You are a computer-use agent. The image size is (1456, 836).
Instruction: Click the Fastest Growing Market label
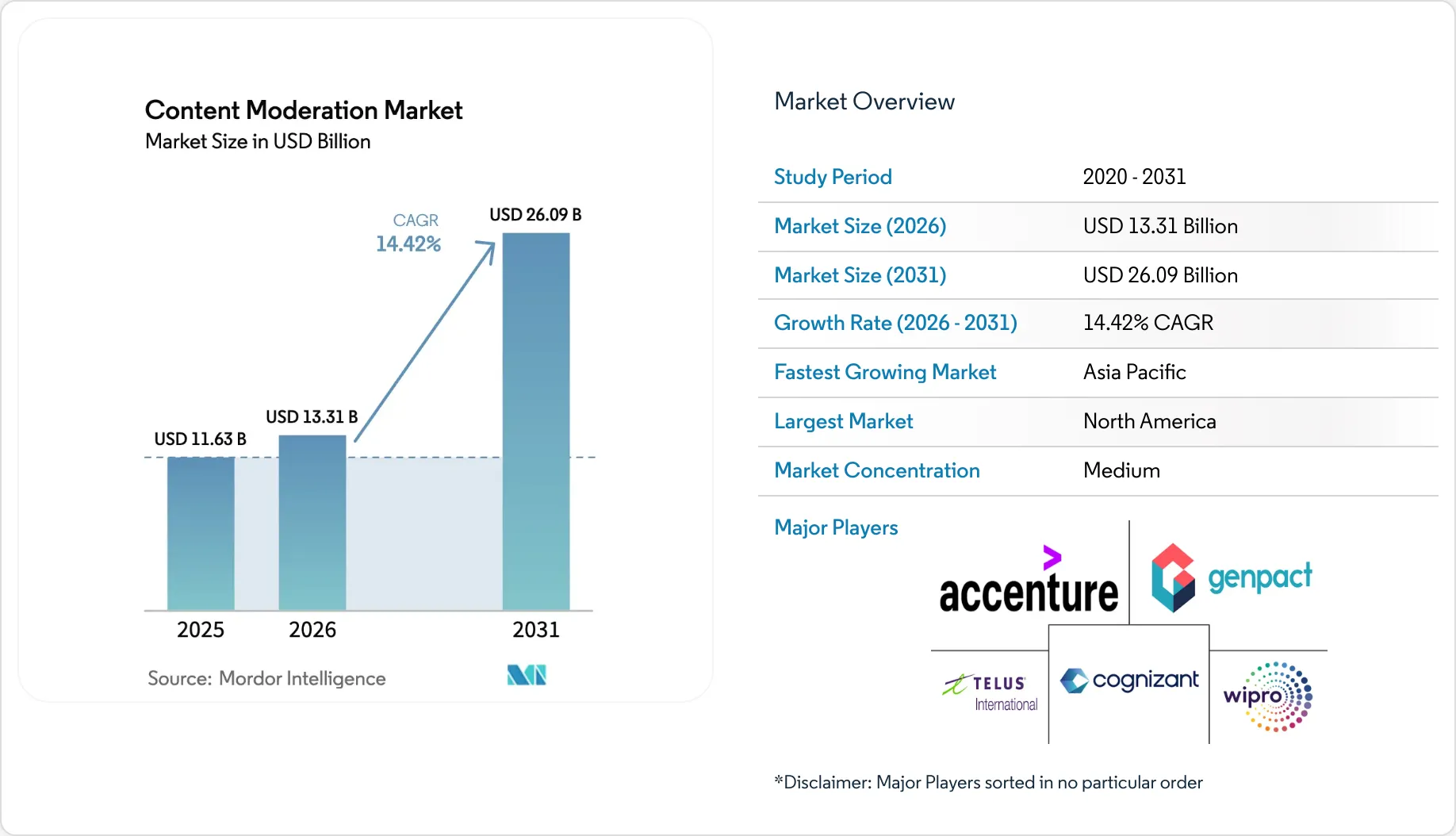click(885, 372)
